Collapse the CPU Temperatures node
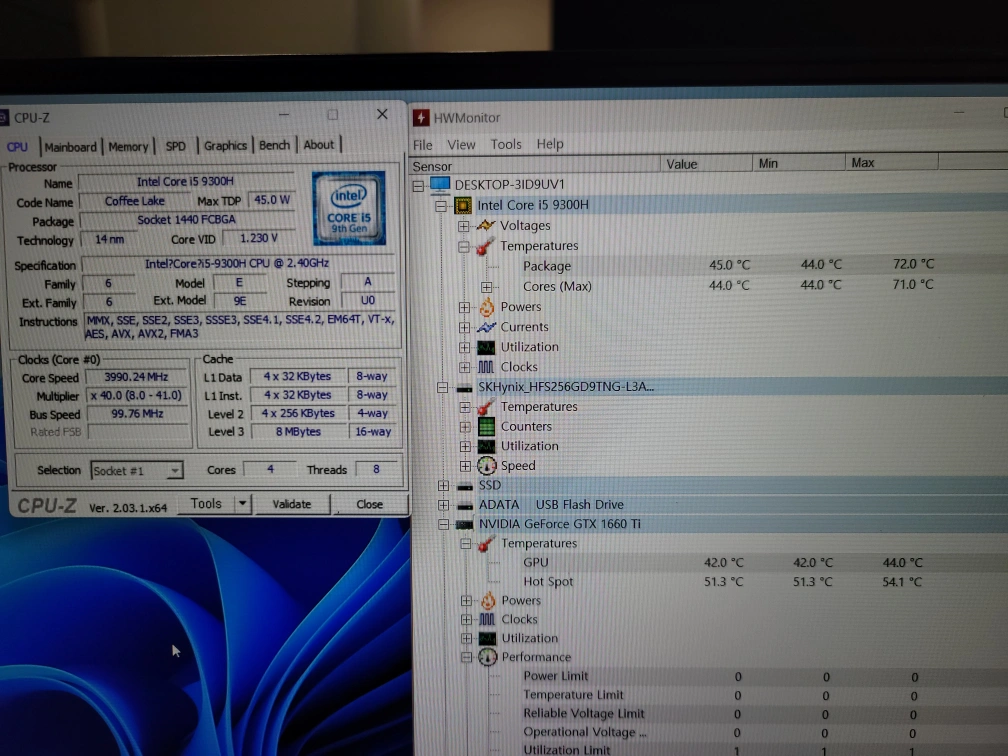The image size is (1008, 756). click(x=464, y=247)
